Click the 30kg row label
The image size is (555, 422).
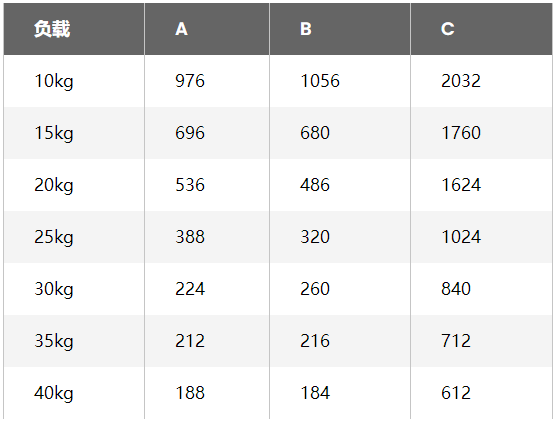coord(54,289)
